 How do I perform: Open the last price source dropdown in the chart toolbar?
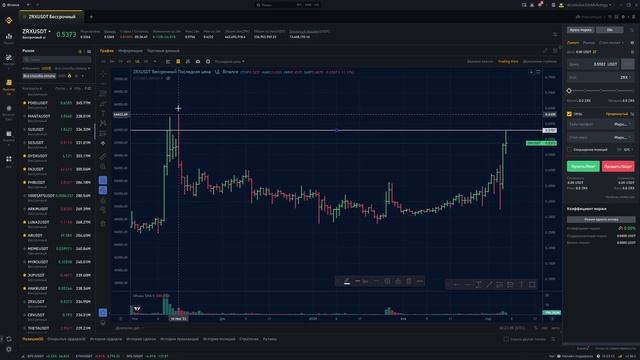point(230,62)
